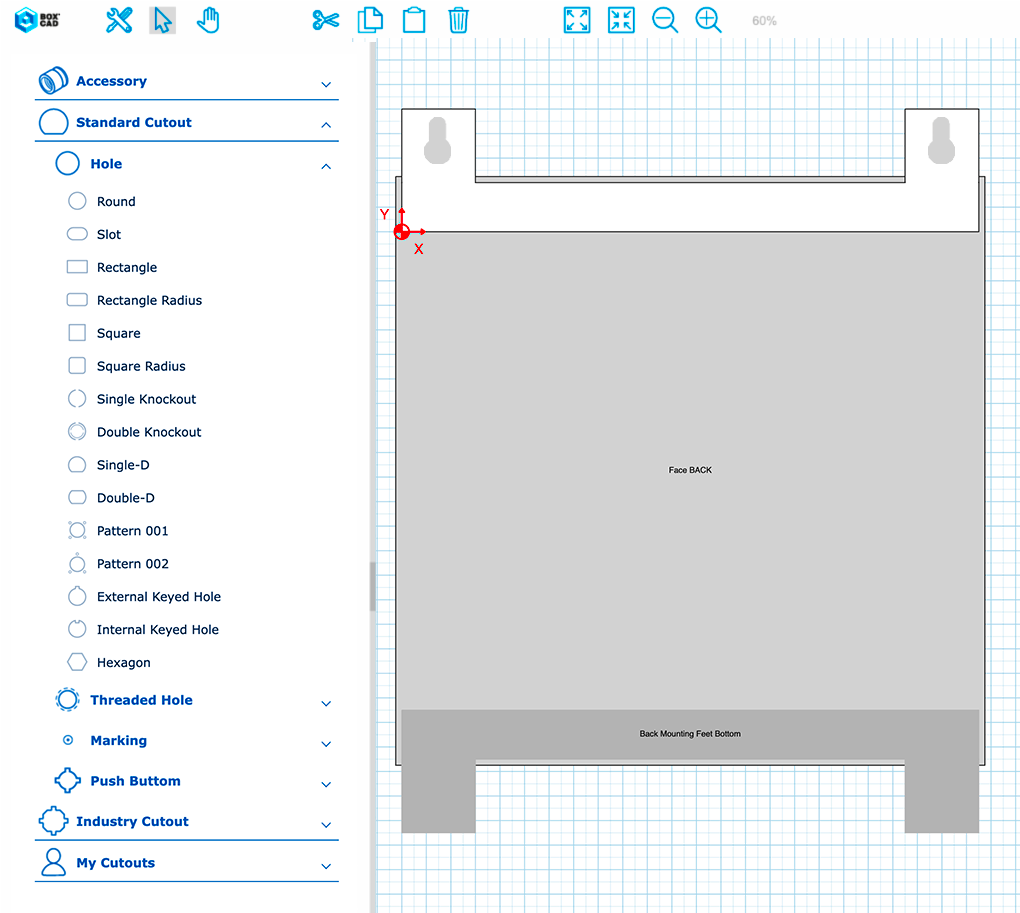Activate the hand pan tool
The image size is (1020, 913).
pos(208,20)
